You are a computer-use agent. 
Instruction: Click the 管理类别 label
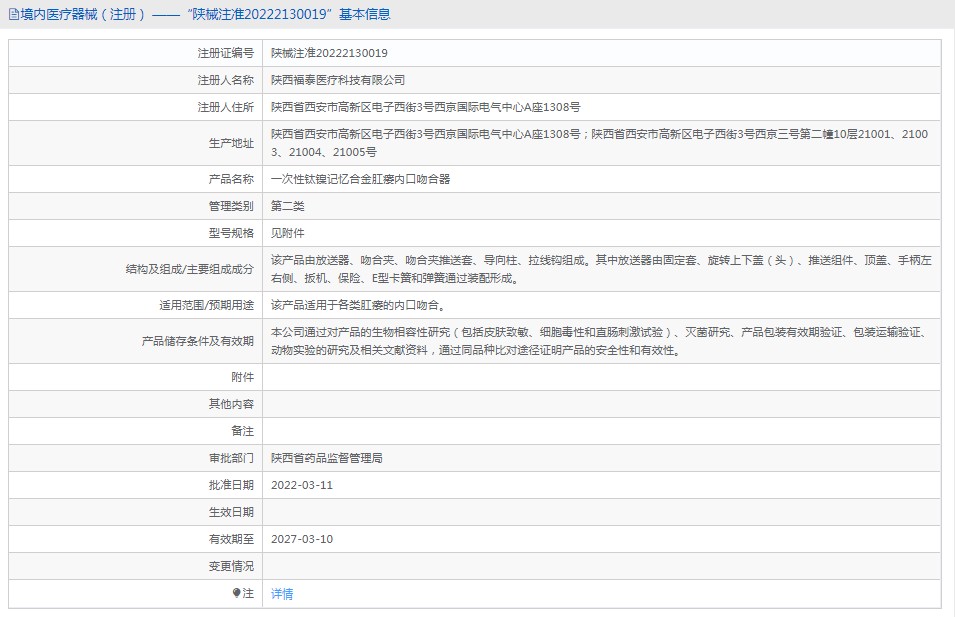point(231,206)
